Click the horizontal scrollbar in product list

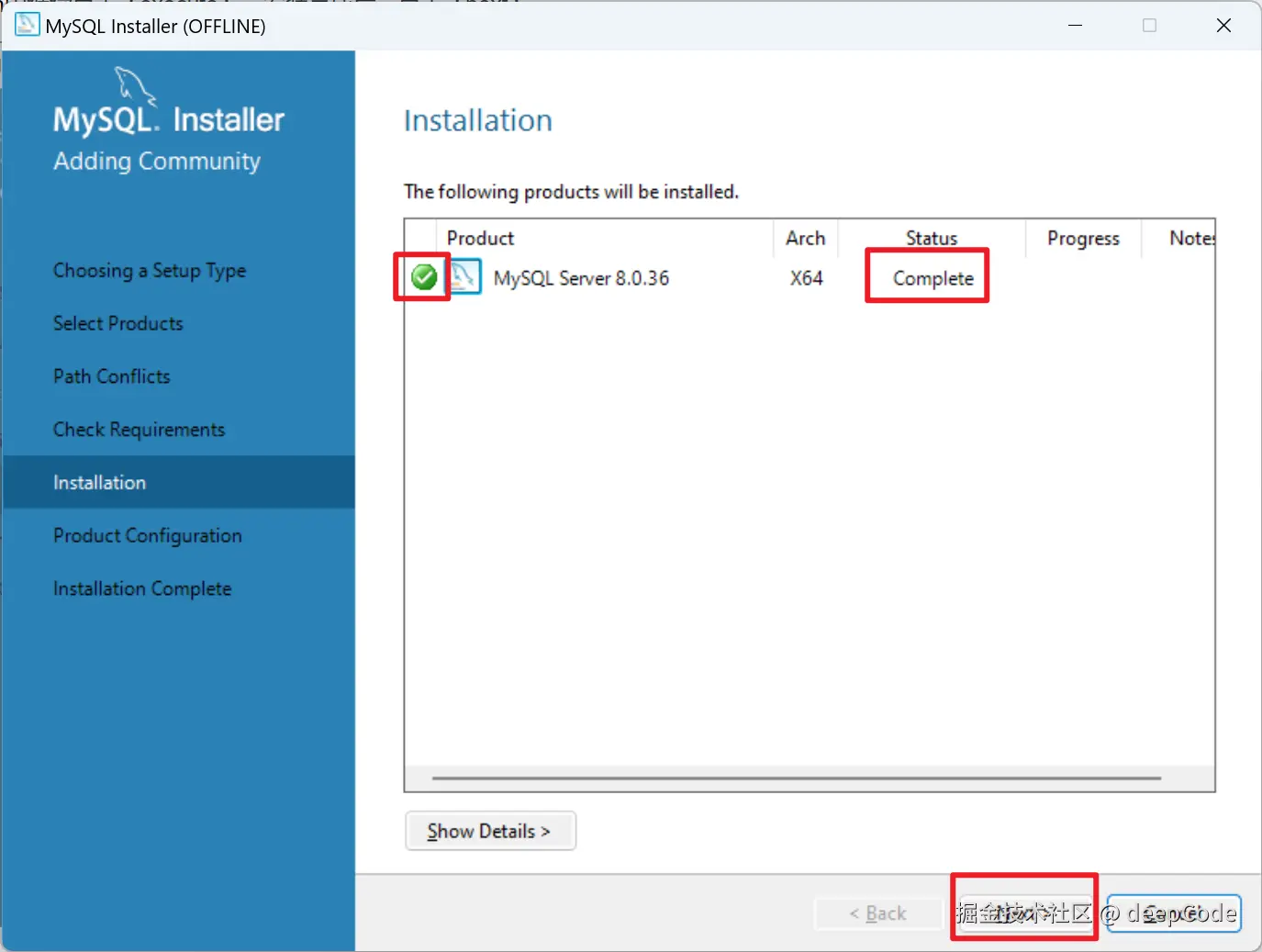(x=797, y=778)
